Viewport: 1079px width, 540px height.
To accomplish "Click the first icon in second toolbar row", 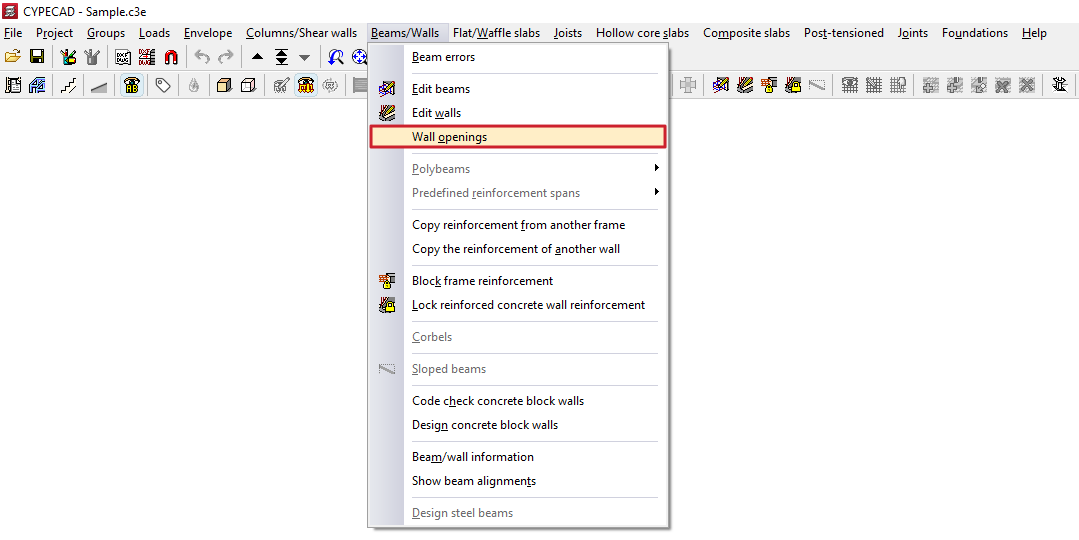I will tap(12, 86).
